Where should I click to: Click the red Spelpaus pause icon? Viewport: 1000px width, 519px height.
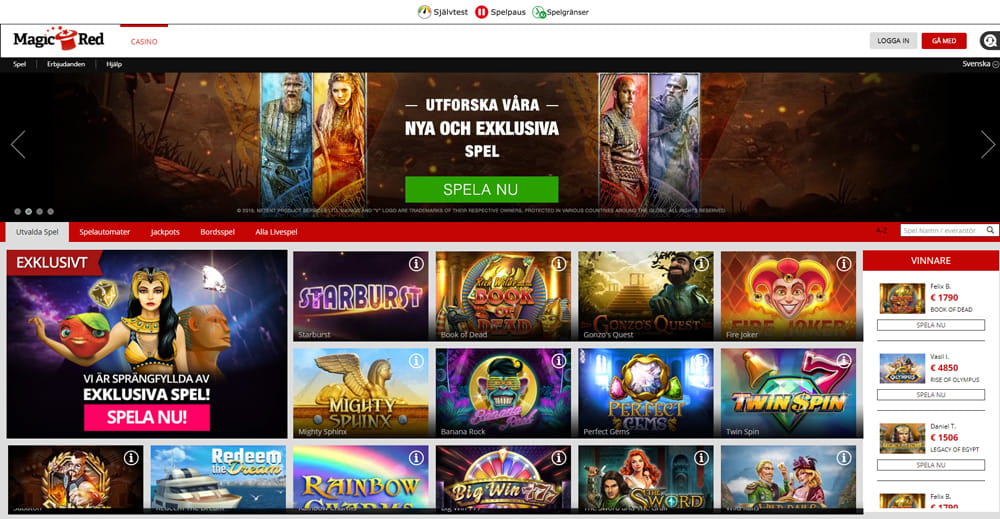(x=482, y=12)
